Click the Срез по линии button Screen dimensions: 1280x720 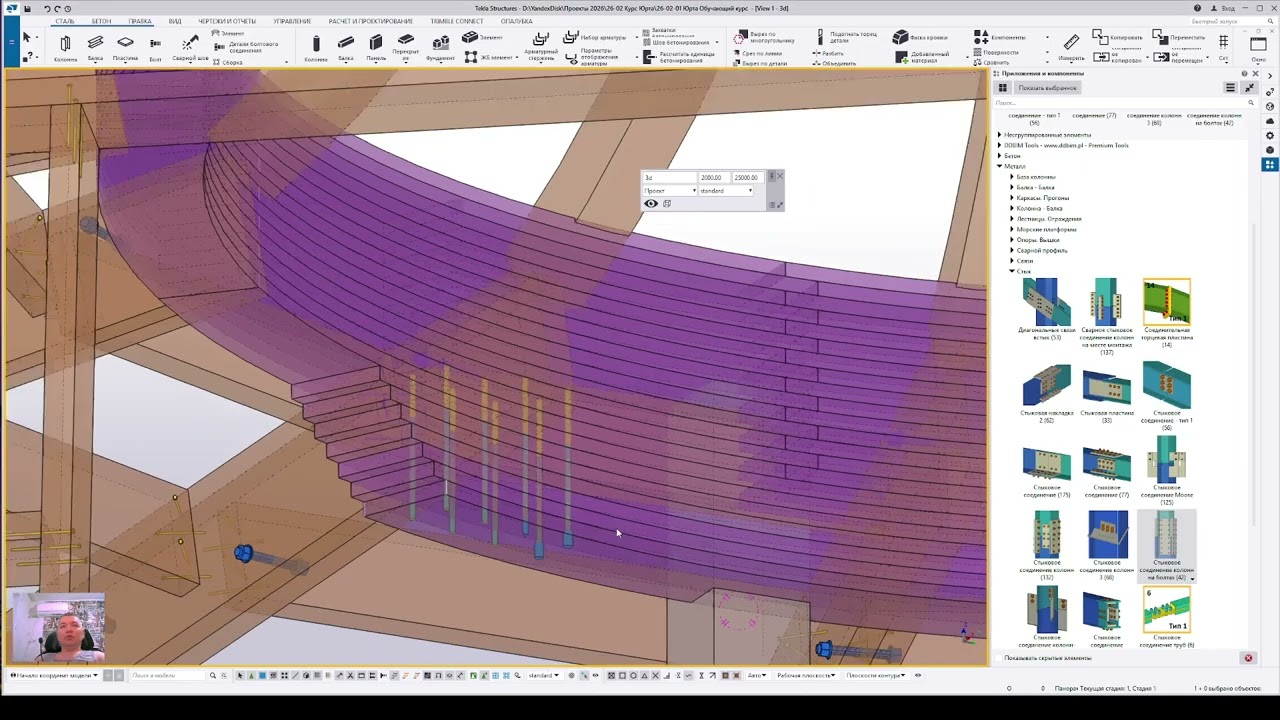point(757,53)
